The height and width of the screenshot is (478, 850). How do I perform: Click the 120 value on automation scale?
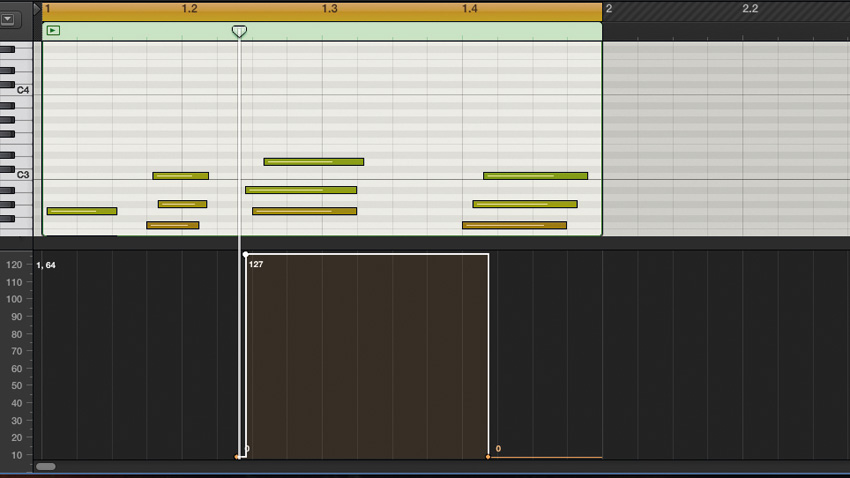tap(14, 265)
